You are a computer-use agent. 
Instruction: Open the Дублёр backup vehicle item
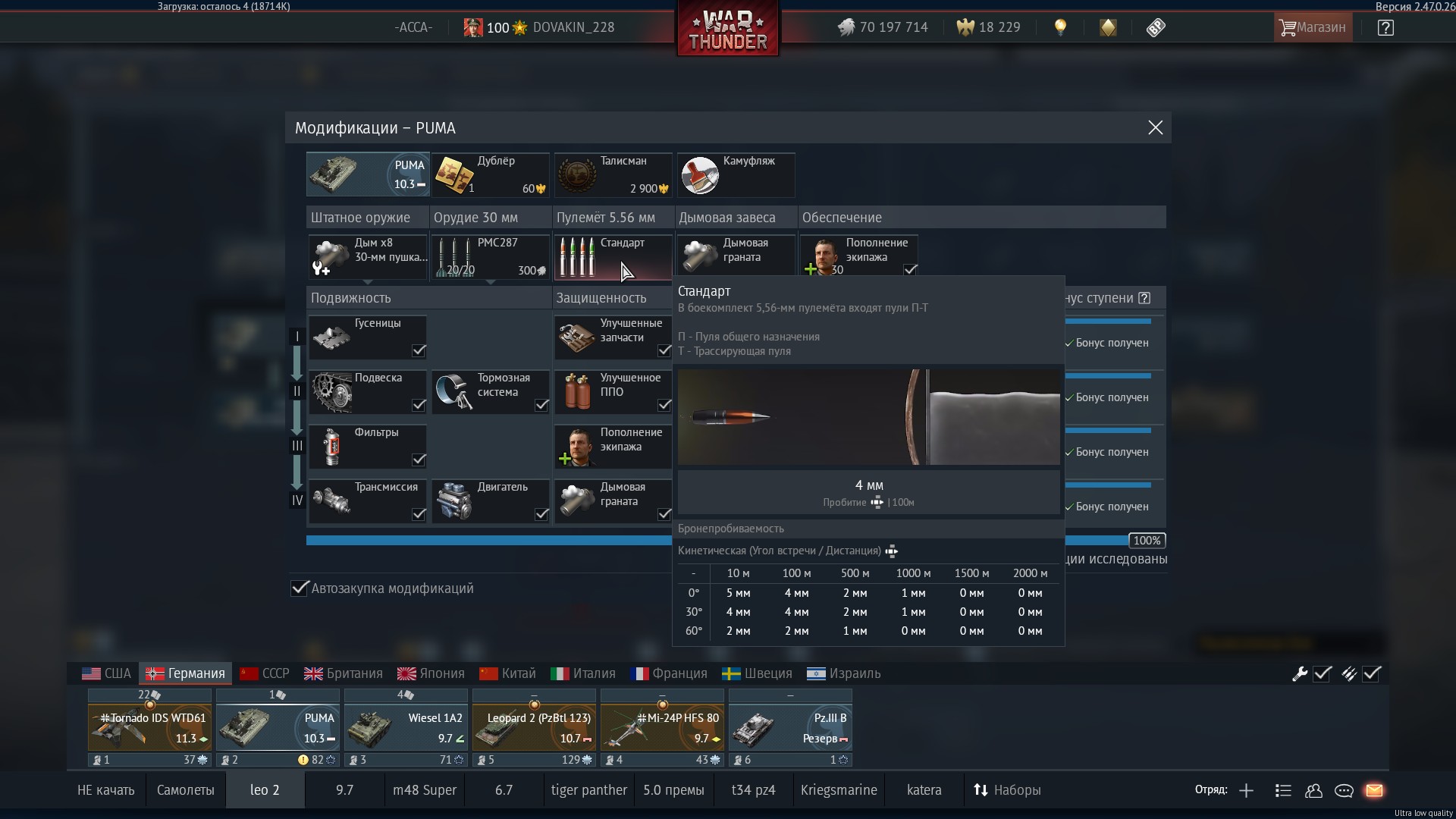491,174
